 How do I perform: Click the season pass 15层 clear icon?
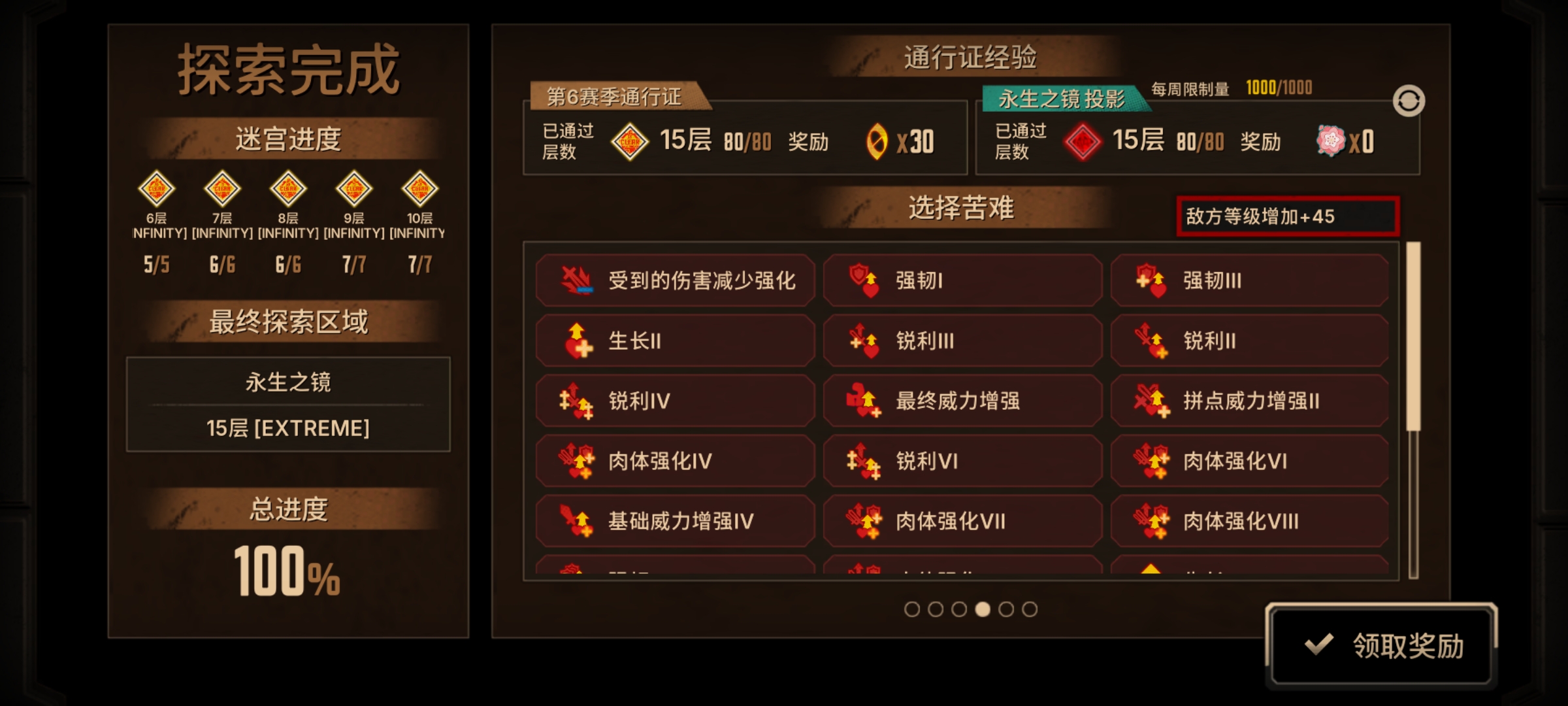coord(630,141)
